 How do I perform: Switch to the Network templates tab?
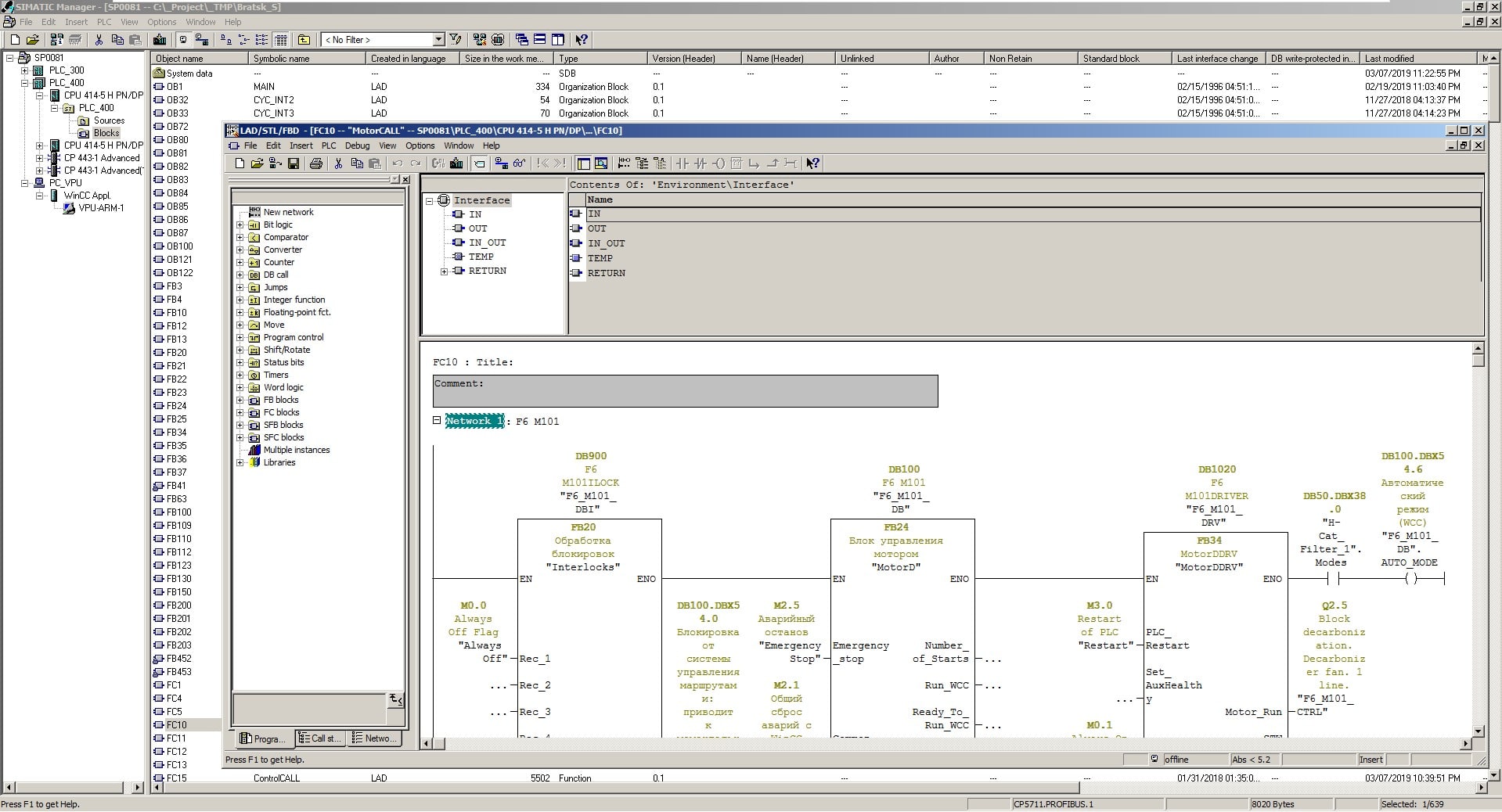click(374, 738)
